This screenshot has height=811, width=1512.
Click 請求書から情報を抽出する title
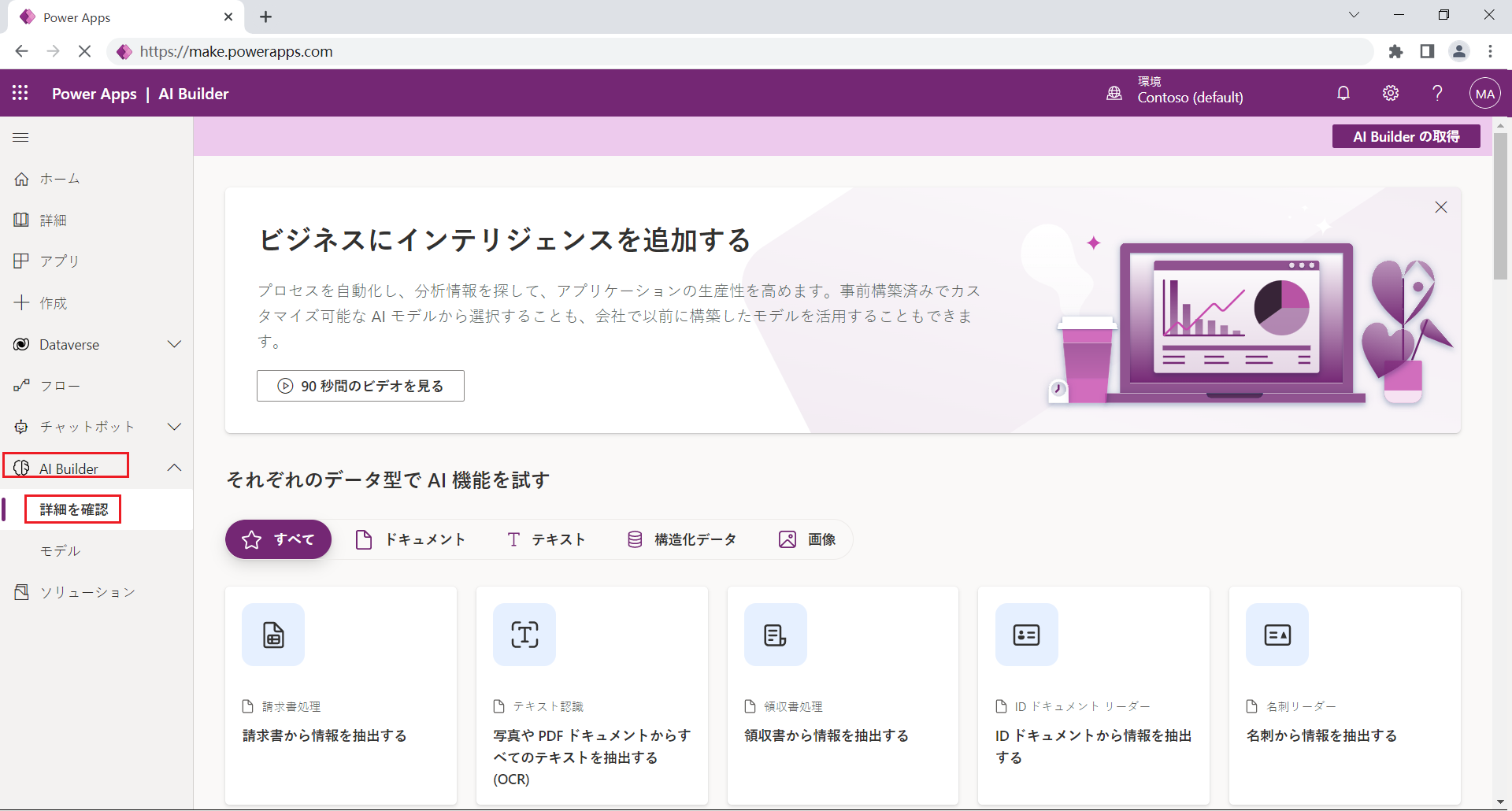pyautogui.click(x=324, y=735)
